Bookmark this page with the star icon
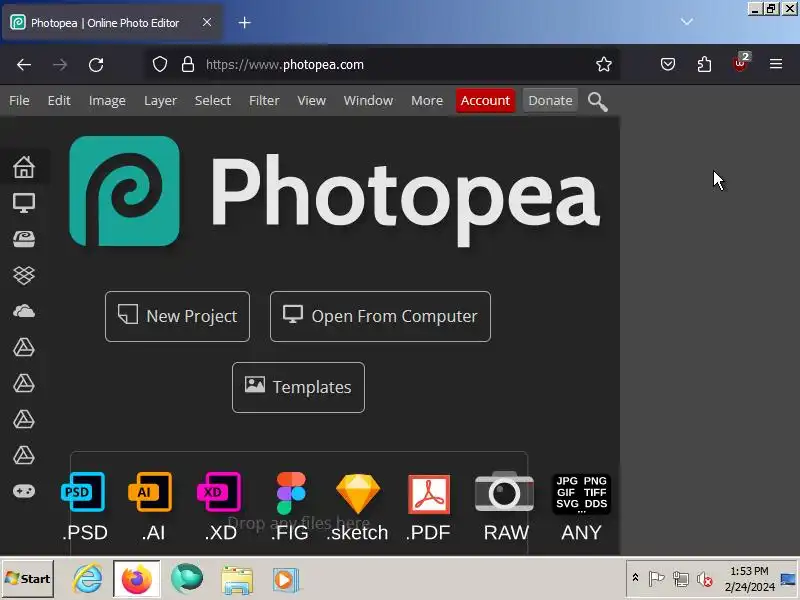 coord(604,64)
